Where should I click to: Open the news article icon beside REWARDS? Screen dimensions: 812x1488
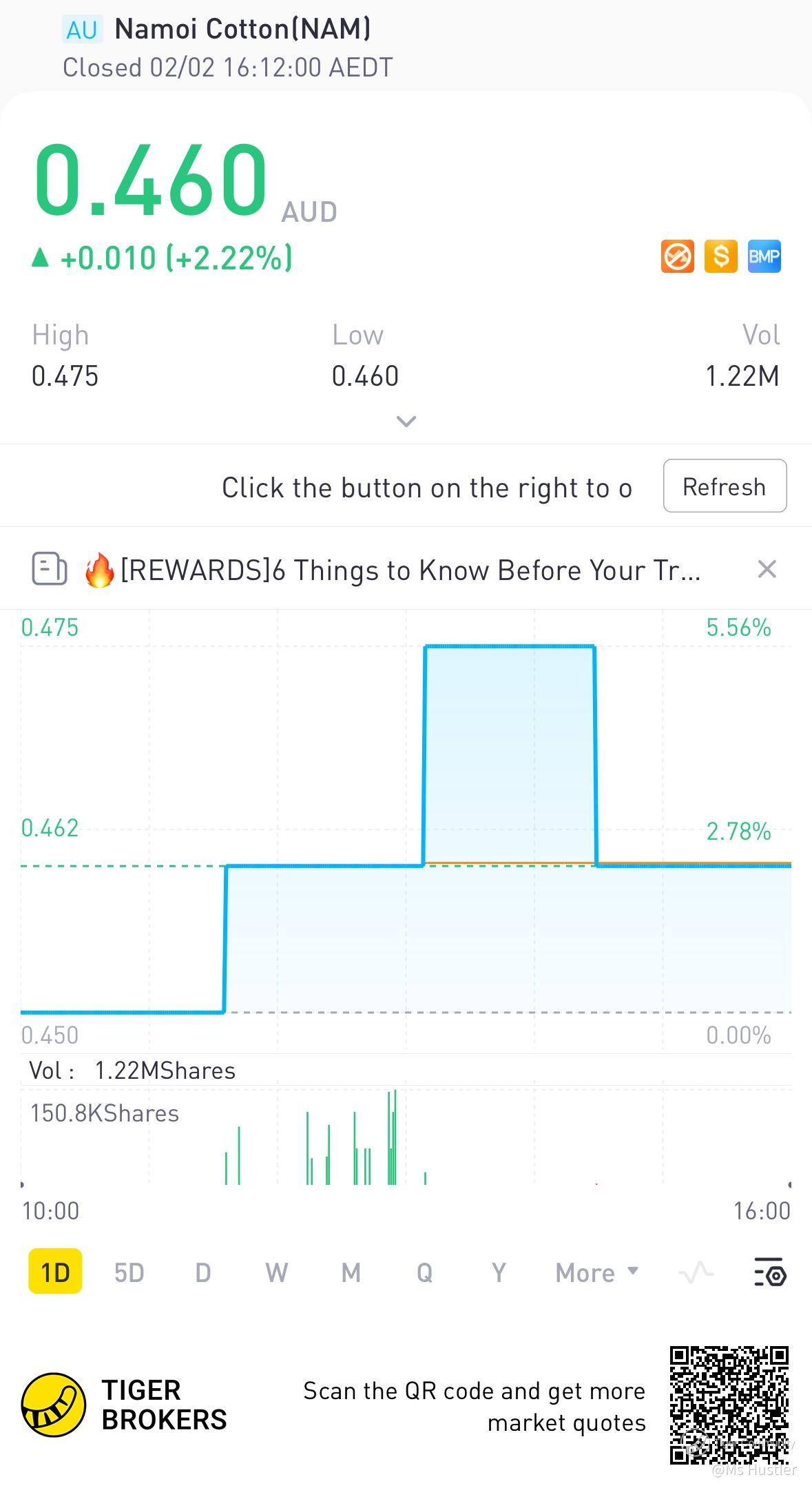tap(50, 570)
